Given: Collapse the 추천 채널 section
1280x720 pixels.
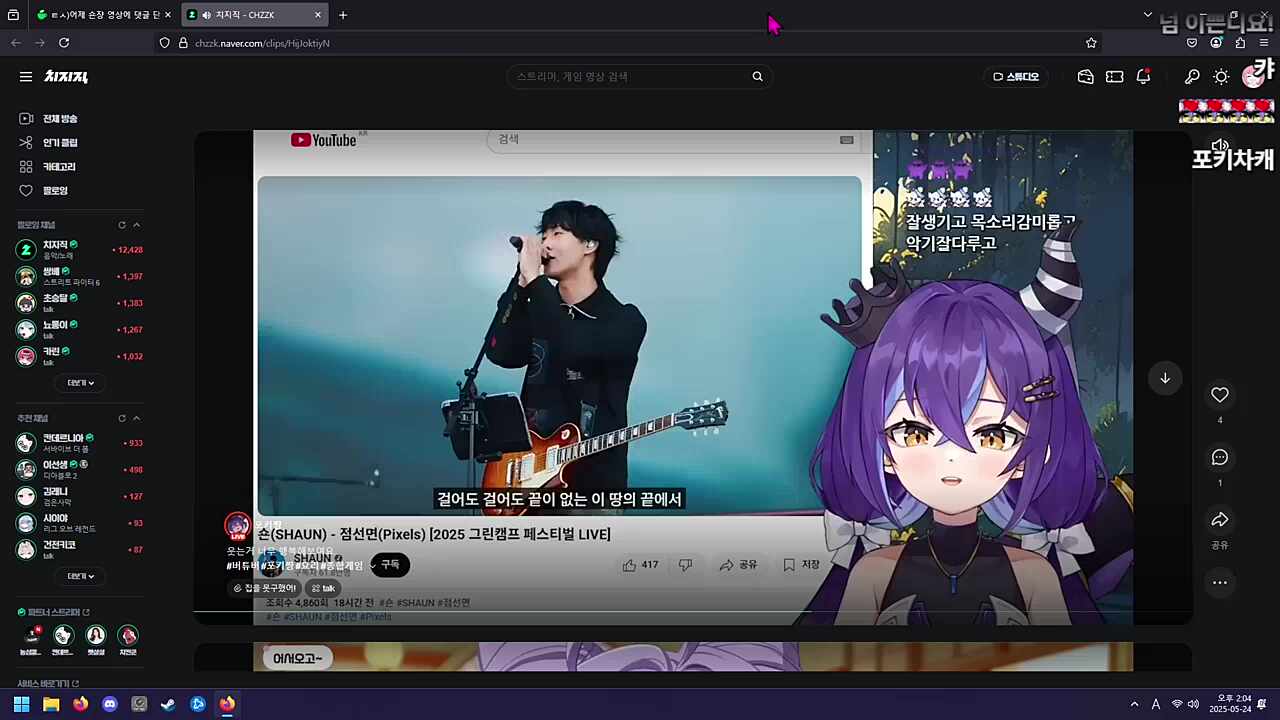Looking at the screenshot, I should tap(137, 418).
